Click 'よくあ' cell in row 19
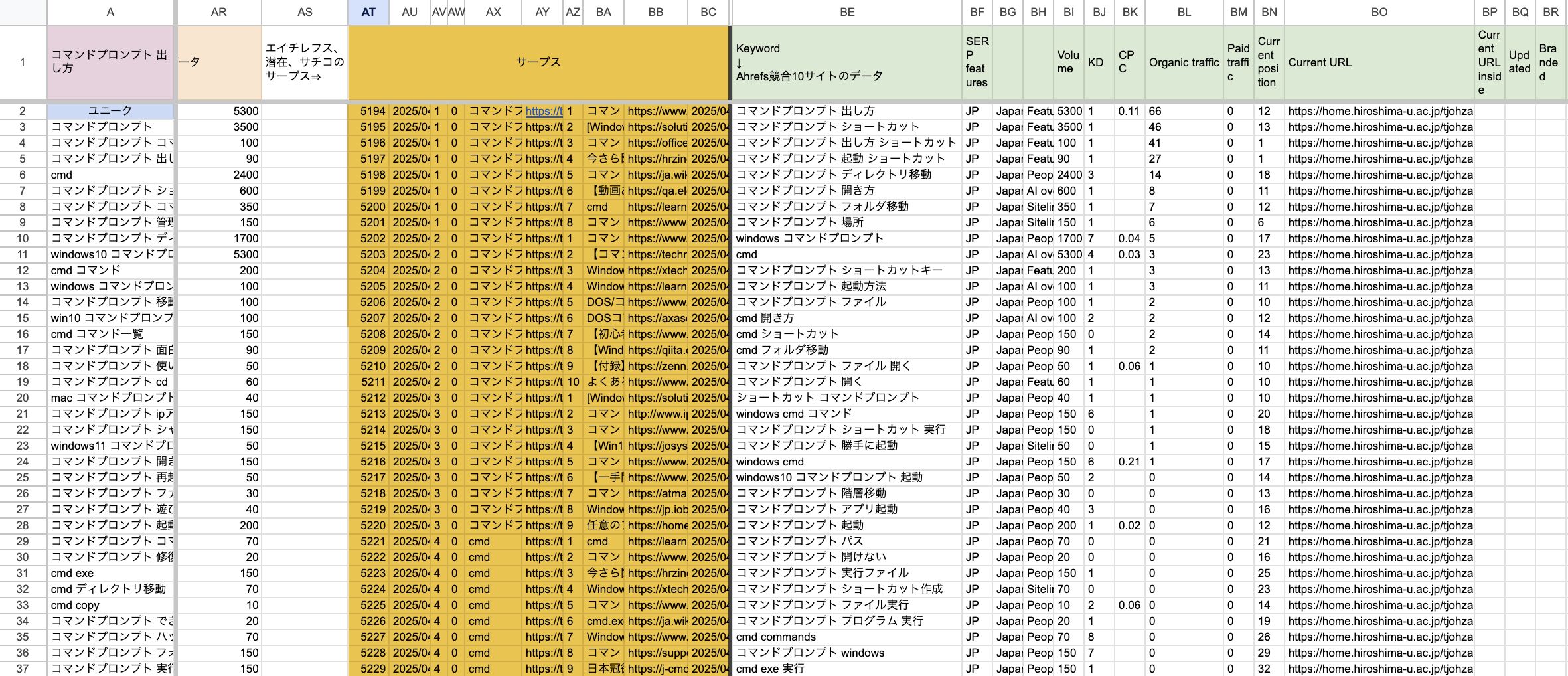The width and height of the screenshot is (1568, 676). click(603, 382)
